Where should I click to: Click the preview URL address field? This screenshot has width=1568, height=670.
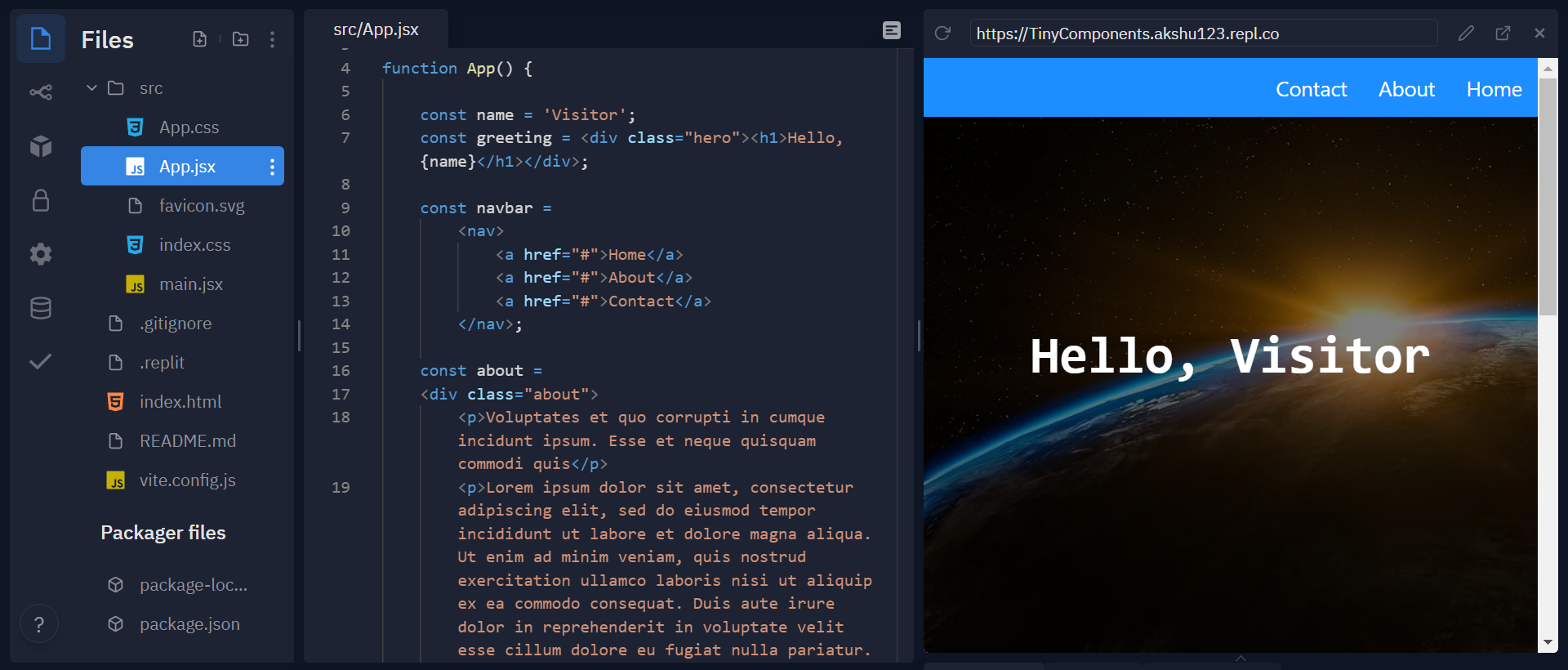click(1203, 33)
